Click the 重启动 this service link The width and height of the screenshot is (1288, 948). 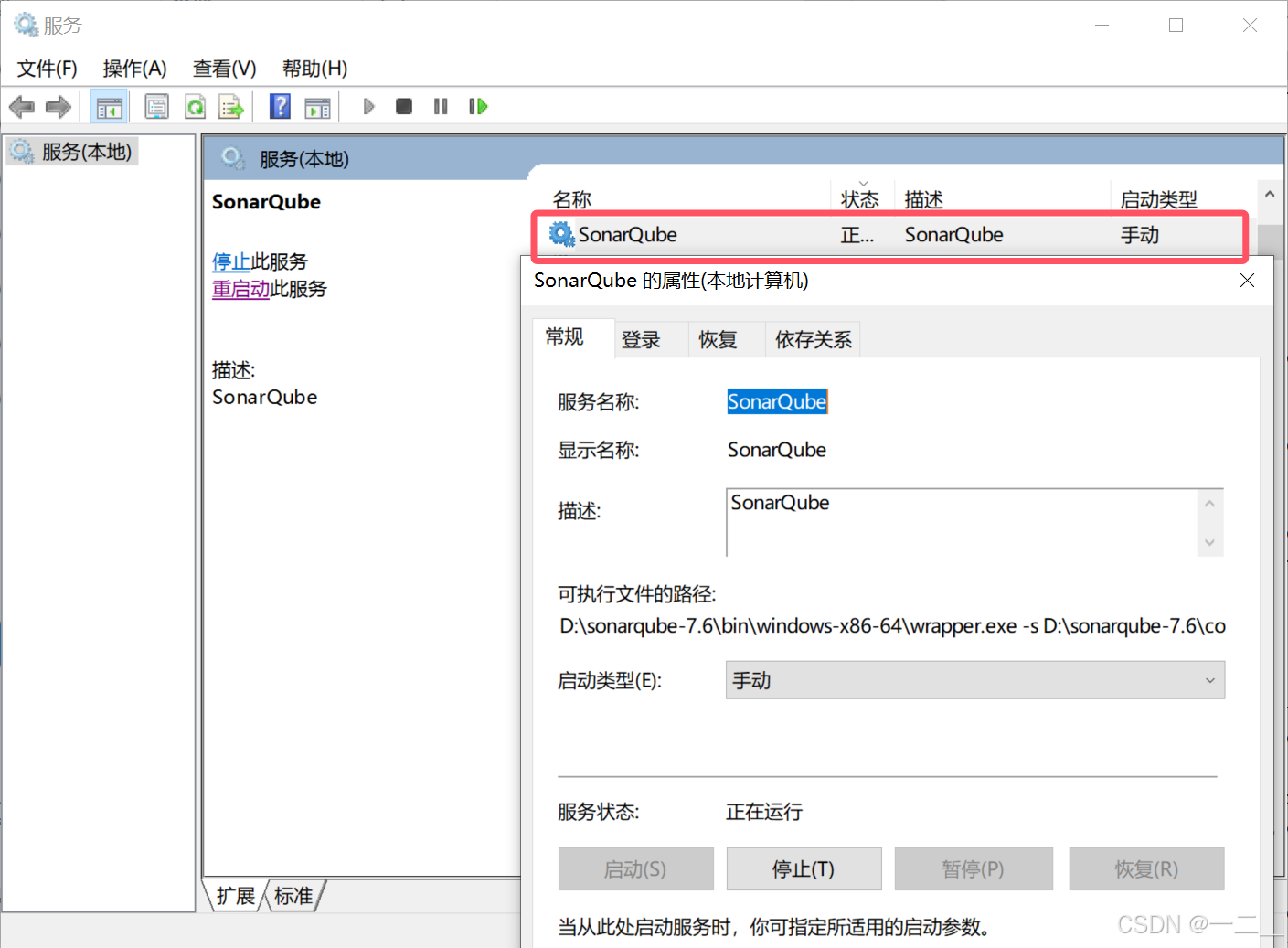pos(241,290)
